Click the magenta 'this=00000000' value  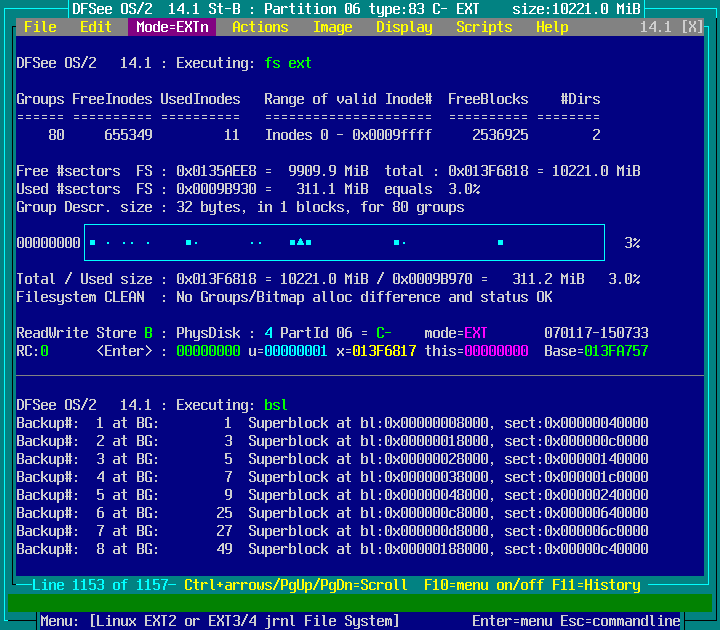476,351
